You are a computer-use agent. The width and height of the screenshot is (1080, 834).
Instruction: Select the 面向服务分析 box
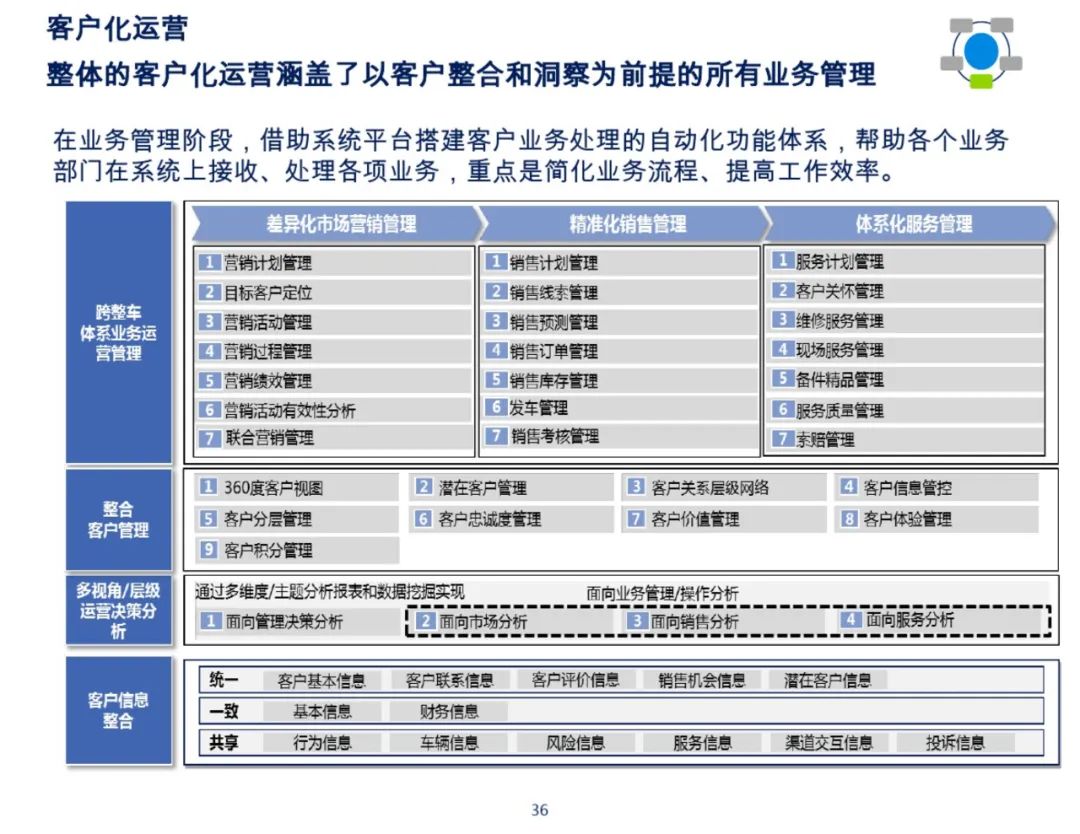(940, 620)
